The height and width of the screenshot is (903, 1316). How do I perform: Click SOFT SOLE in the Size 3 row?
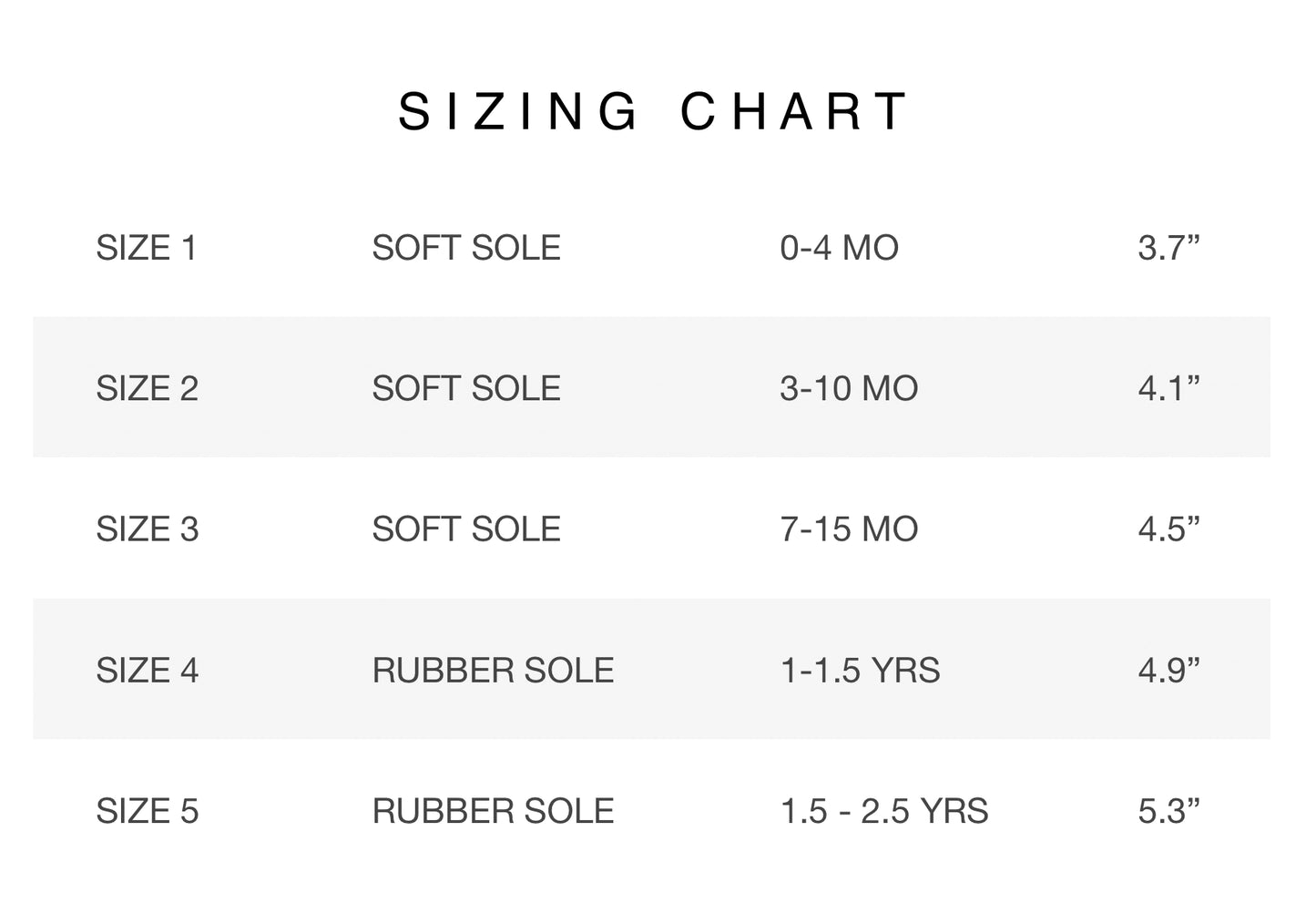[x=465, y=529]
